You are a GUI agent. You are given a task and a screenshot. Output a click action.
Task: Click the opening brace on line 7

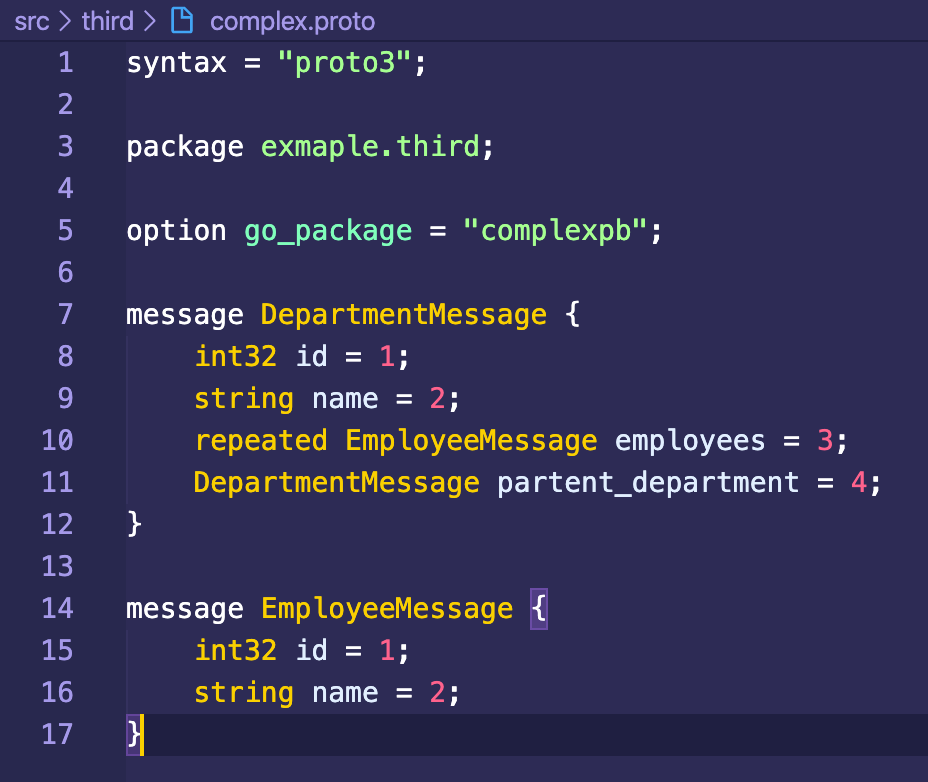pos(572,314)
